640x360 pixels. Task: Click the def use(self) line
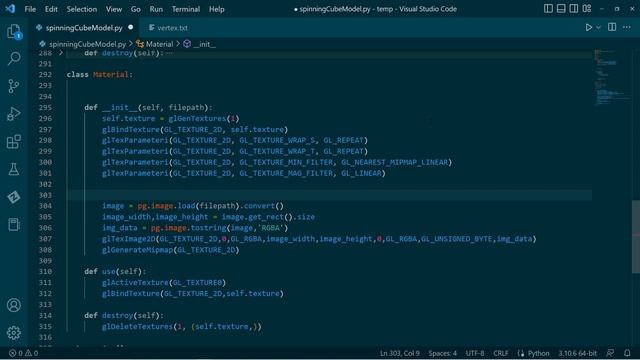(x=115, y=271)
